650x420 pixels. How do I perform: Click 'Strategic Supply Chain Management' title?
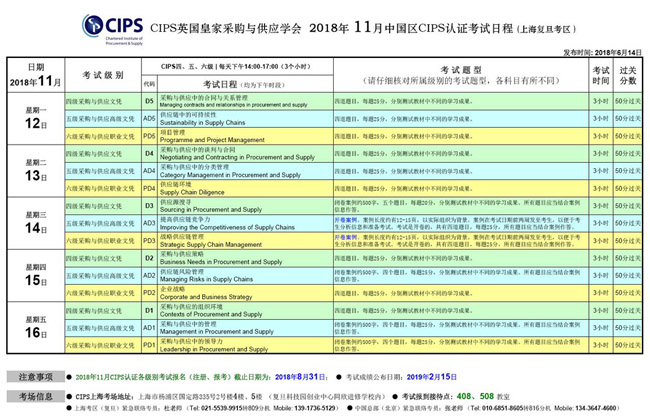tap(211, 245)
